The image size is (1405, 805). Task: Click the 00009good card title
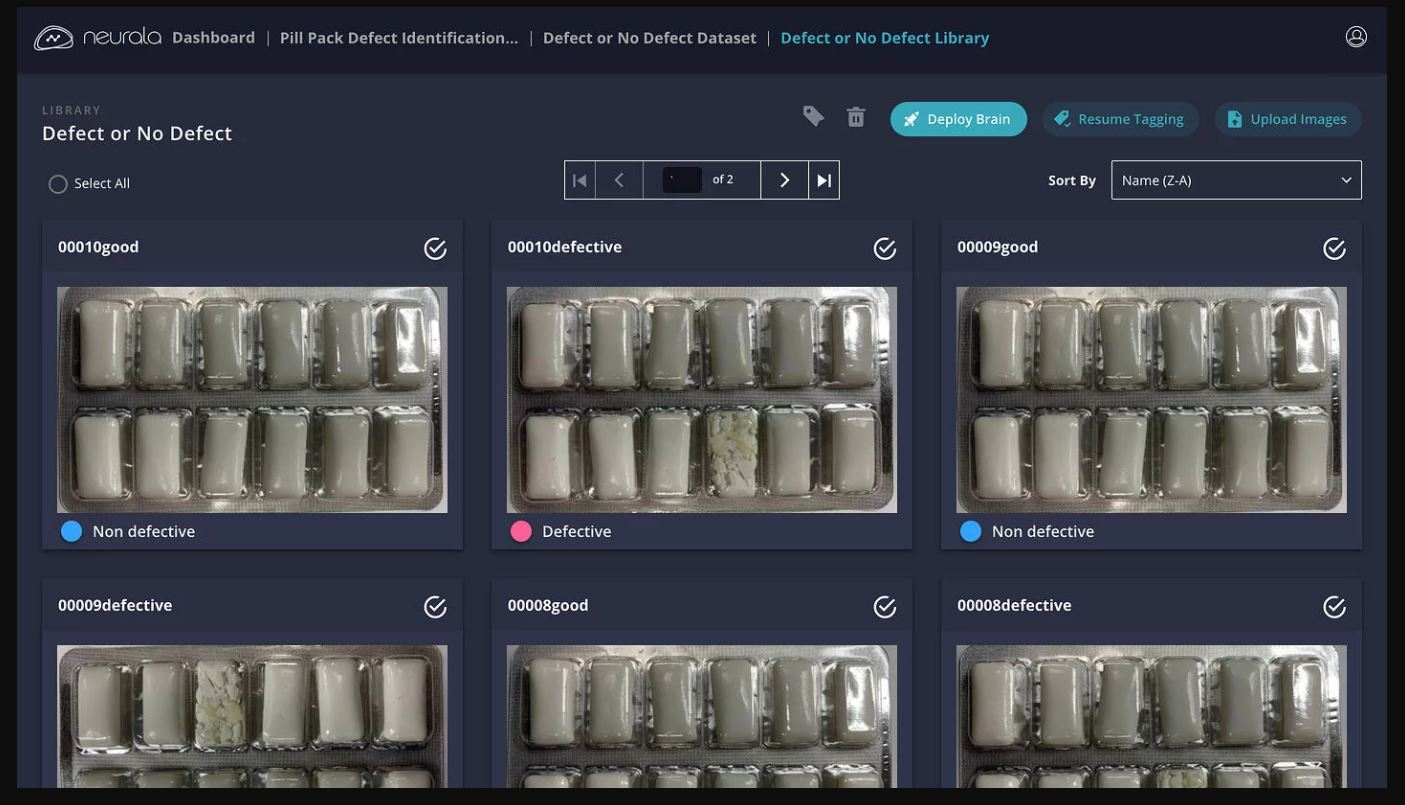pyautogui.click(x=997, y=247)
